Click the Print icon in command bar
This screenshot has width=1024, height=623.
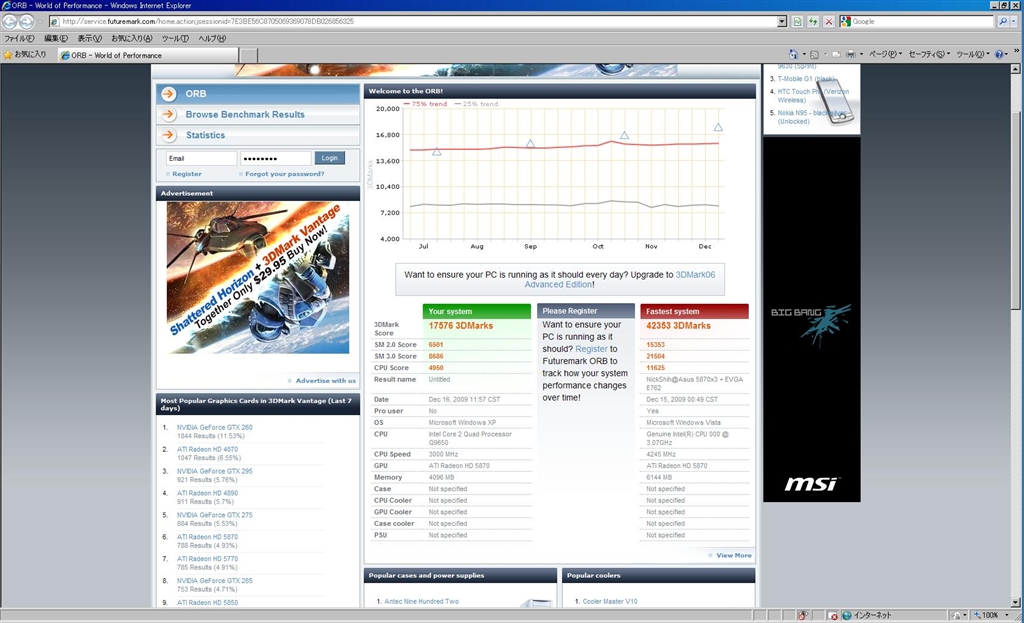click(850, 55)
